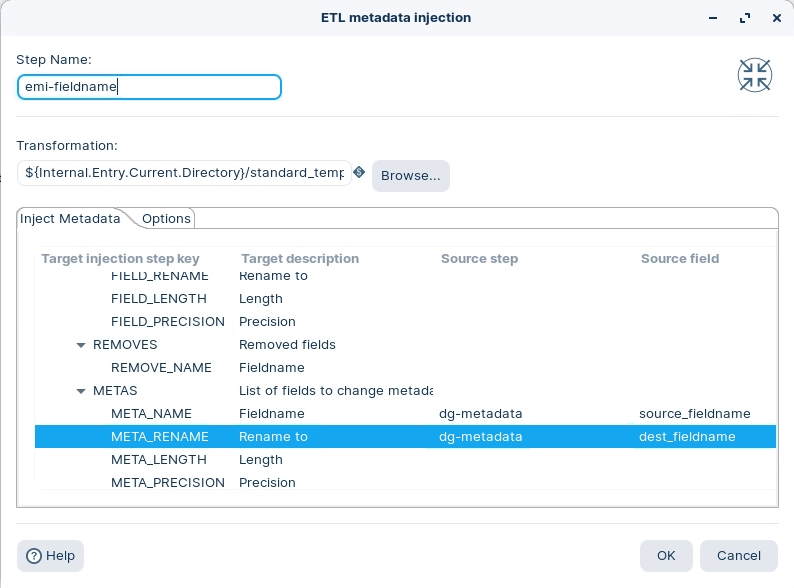Click the variable diamond icon beside transformation field

click(x=359, y=172)
